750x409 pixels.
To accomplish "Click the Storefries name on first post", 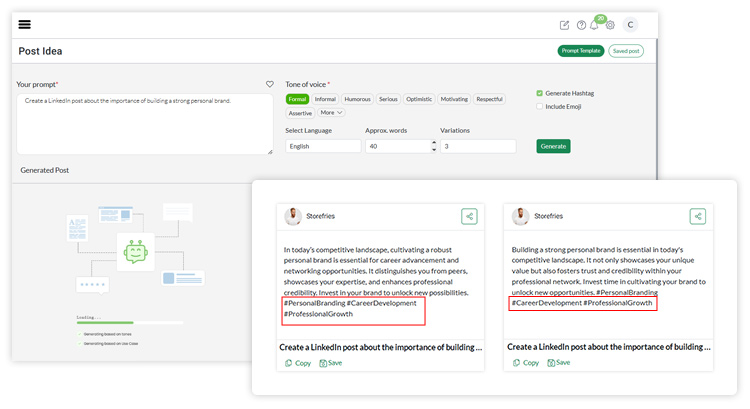I will 320,216.
